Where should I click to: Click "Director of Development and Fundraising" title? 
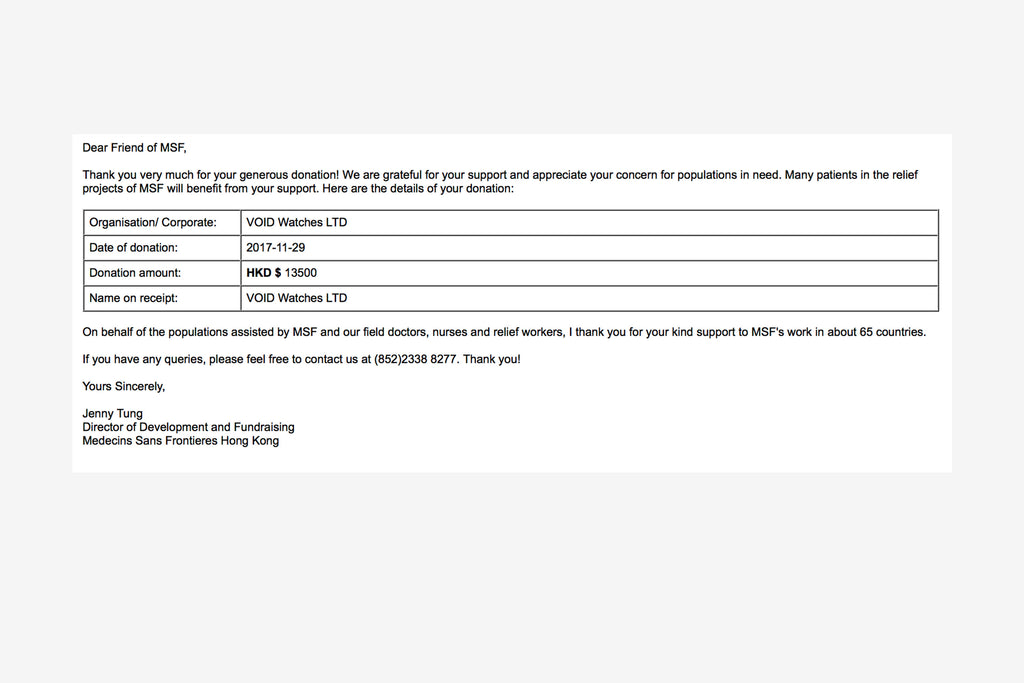(x=188, y=427)
